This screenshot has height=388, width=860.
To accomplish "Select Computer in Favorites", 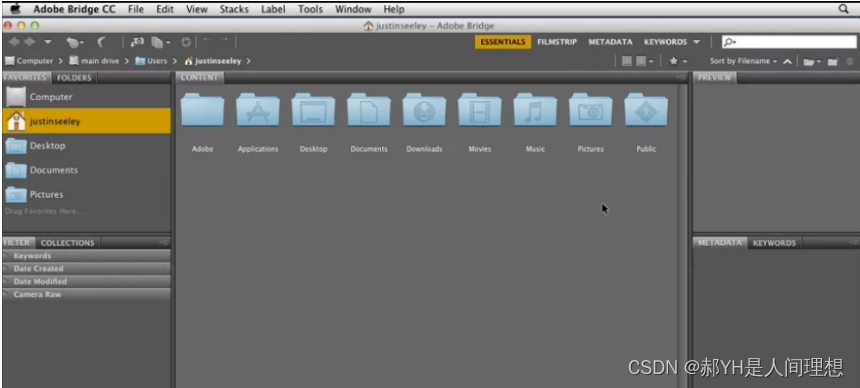I will click(86, 97).
